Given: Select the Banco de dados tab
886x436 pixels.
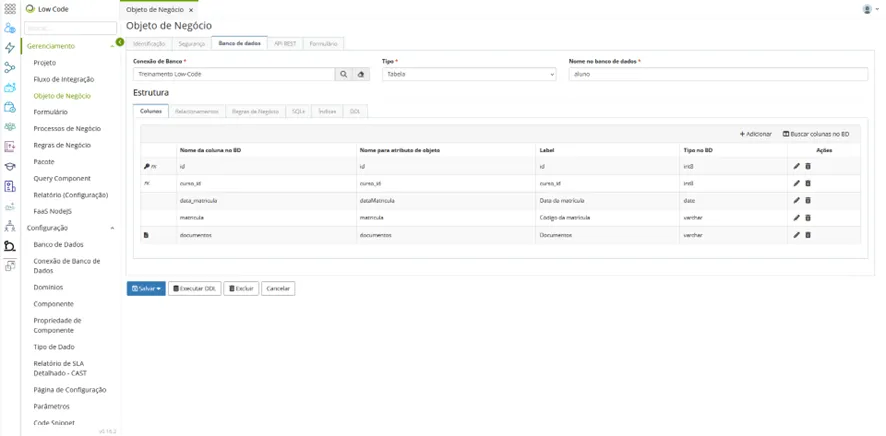Looking at the screenshot, I should click(x=240, y=43).
